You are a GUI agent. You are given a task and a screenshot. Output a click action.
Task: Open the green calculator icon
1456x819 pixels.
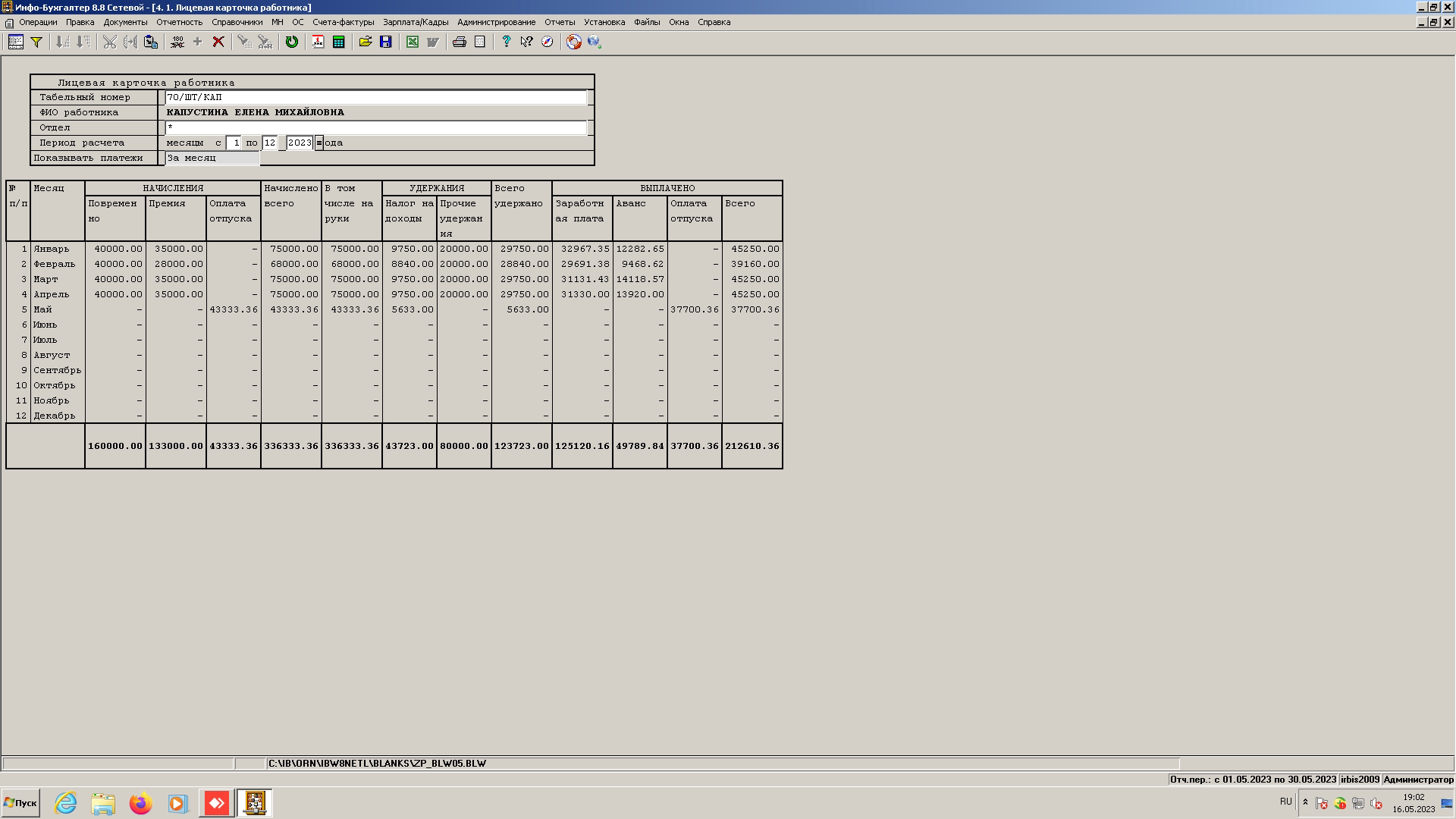(339, 42)
